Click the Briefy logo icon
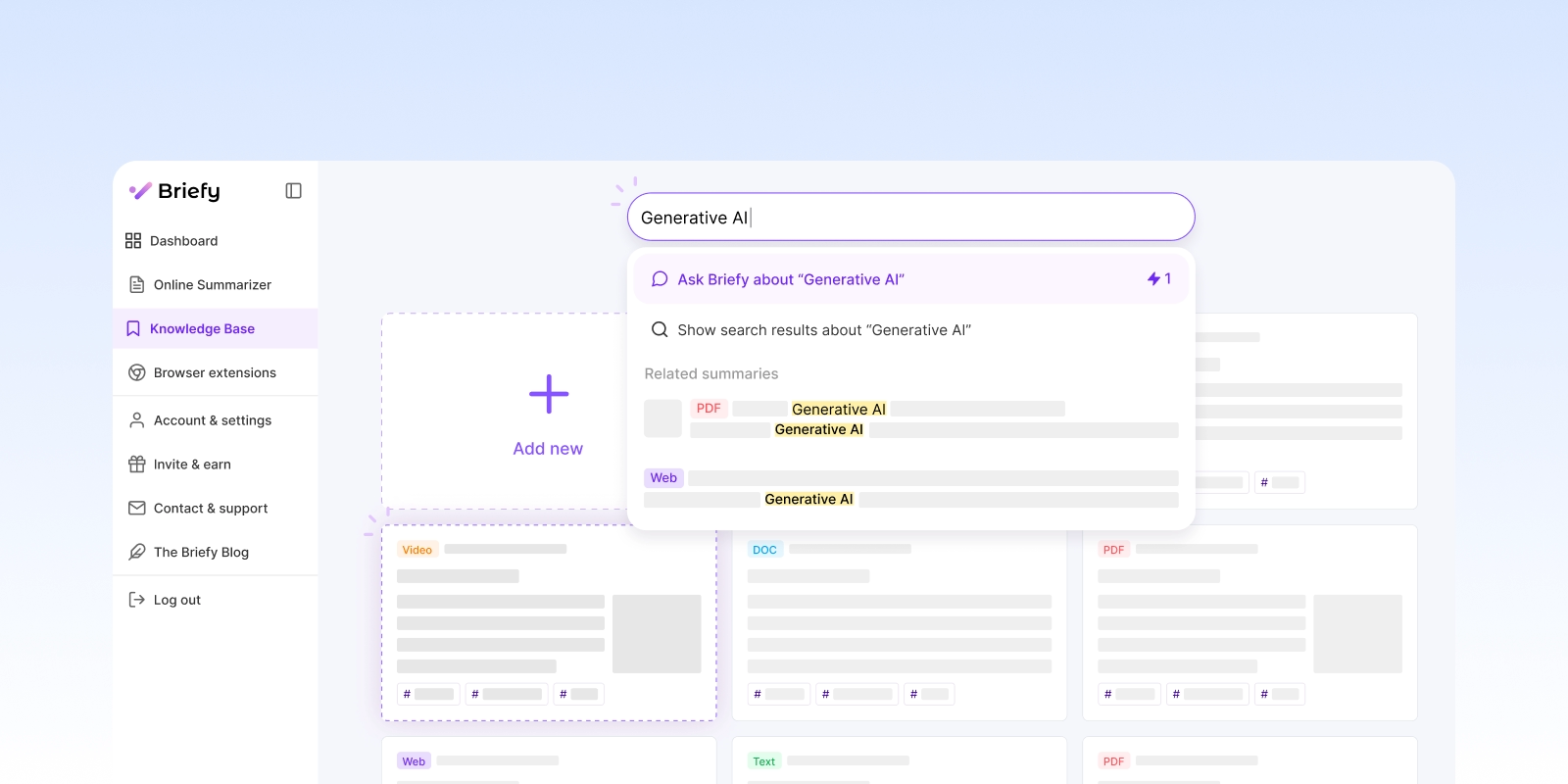 pos(140,191)
